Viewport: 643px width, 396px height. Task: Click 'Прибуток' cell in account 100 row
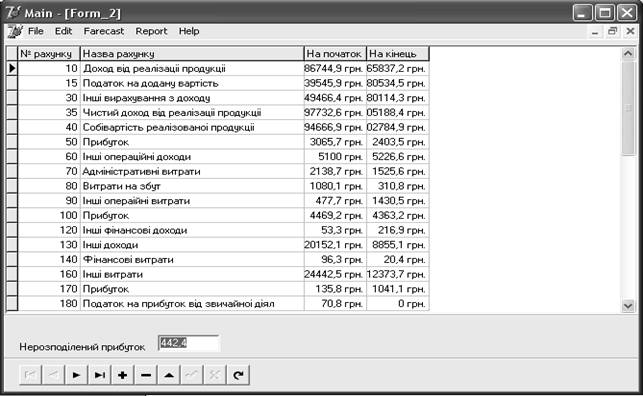click(x=192, y=216)
